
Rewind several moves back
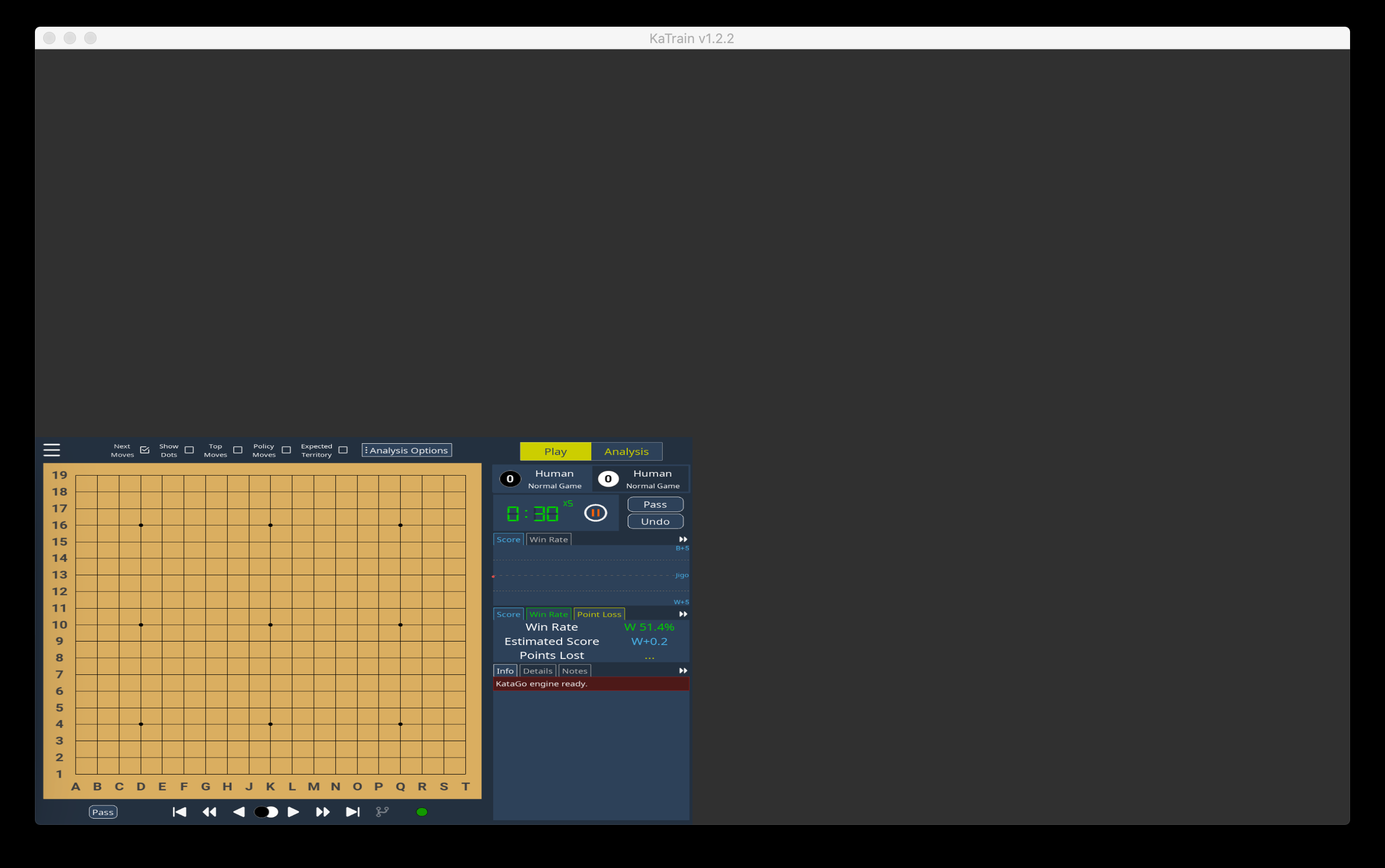pos(210,812)
